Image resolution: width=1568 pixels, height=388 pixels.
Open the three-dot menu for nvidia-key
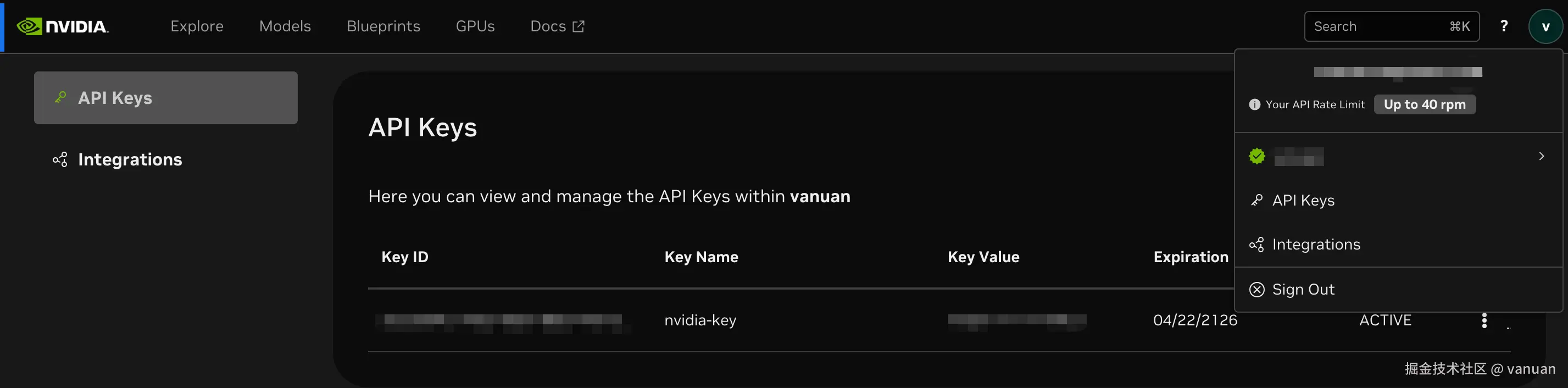1484,320
